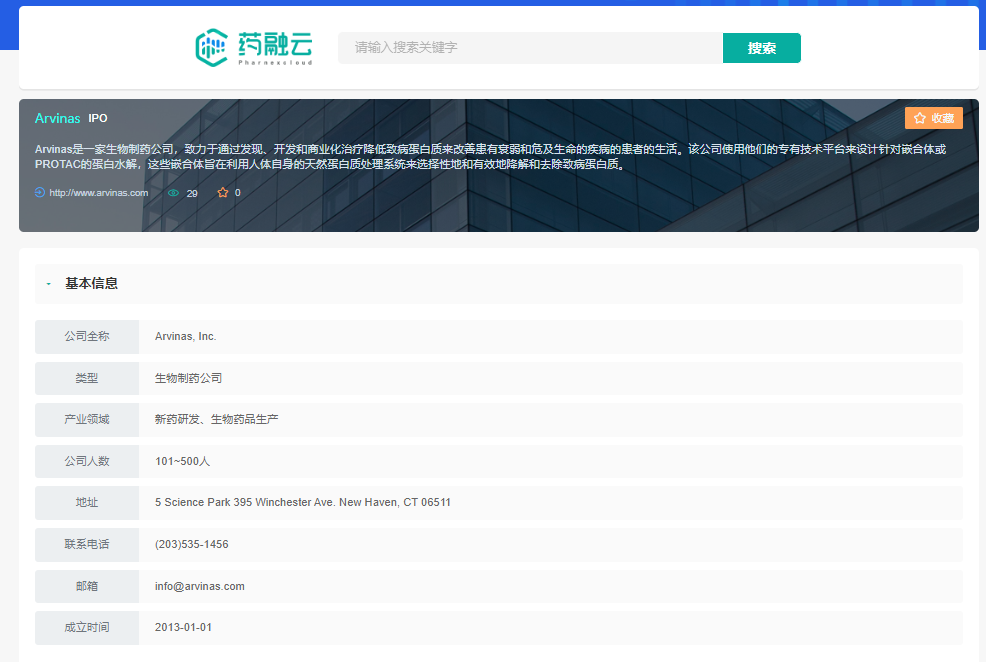Click the (203)535-1456 phone number
986x662 pixels.
pos(191,544)
